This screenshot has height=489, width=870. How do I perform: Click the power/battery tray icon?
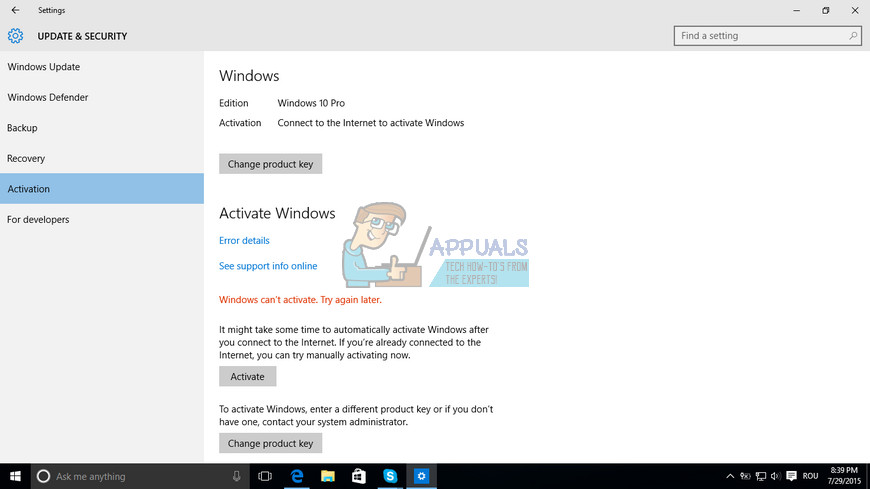coord(745,476)
